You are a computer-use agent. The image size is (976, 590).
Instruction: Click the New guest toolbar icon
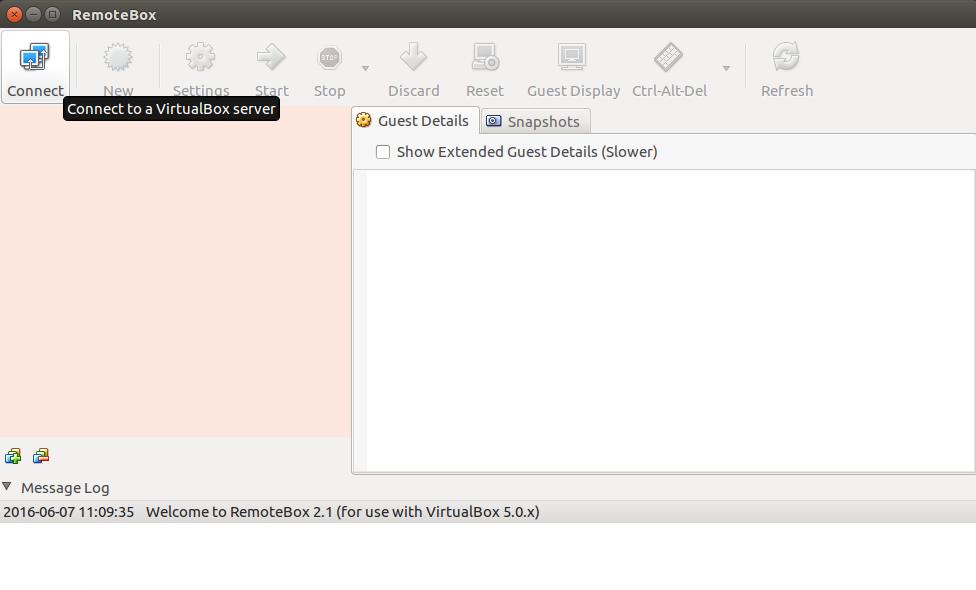point(118,57)
